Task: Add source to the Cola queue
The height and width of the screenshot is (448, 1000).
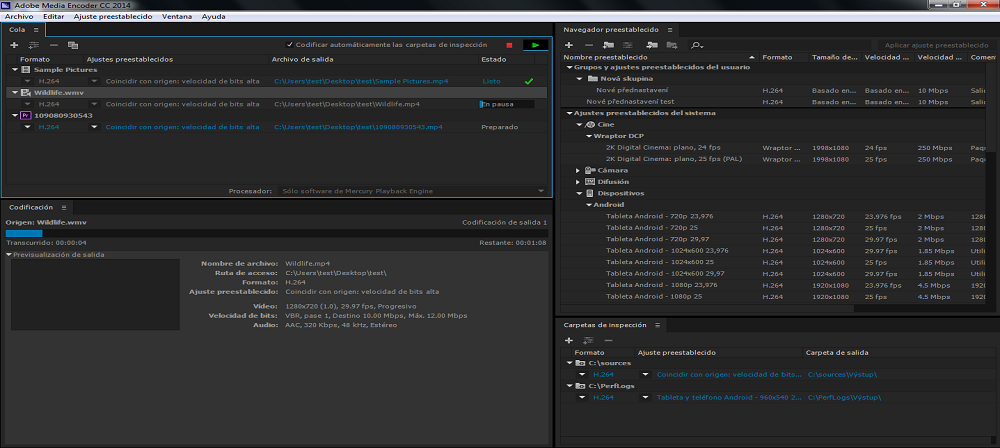Action: (x=15, y=45)
